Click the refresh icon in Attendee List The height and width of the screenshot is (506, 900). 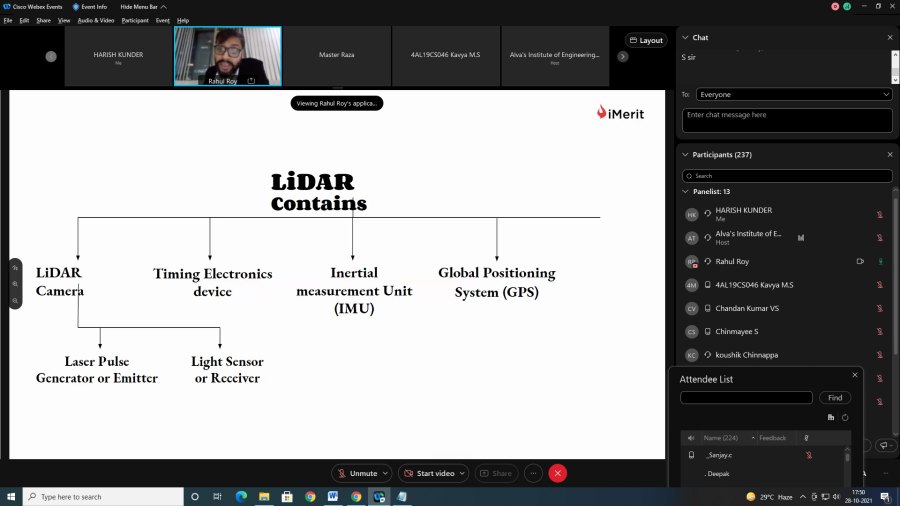tap(845, 417)
